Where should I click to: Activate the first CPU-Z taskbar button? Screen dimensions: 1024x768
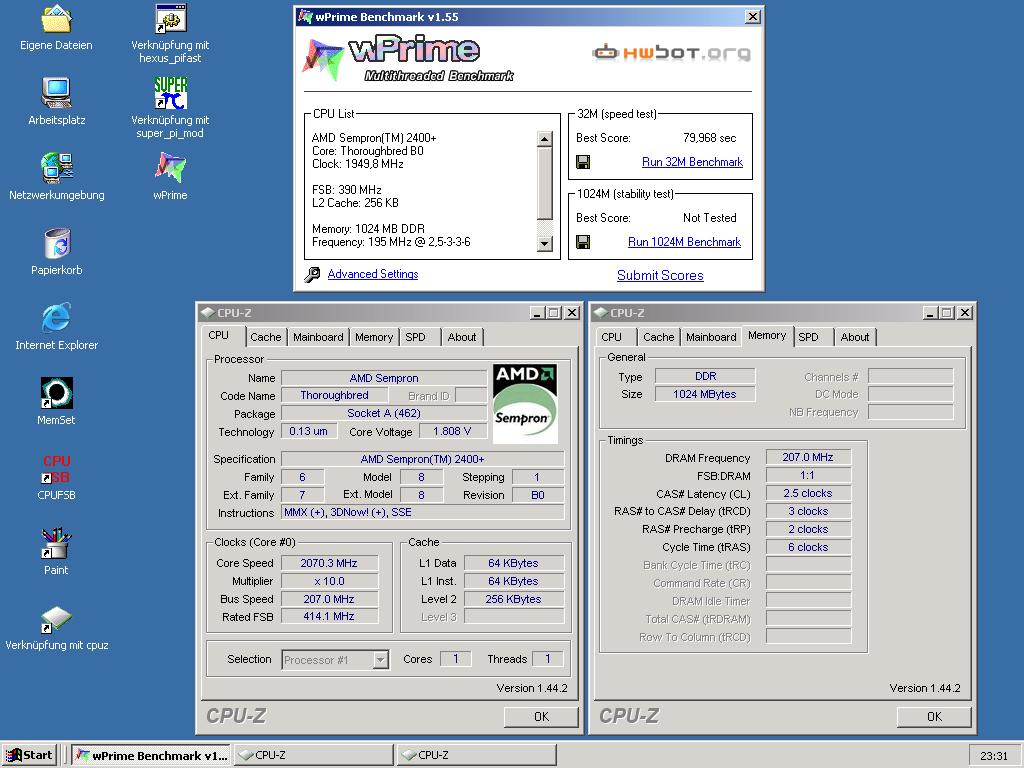313,756
